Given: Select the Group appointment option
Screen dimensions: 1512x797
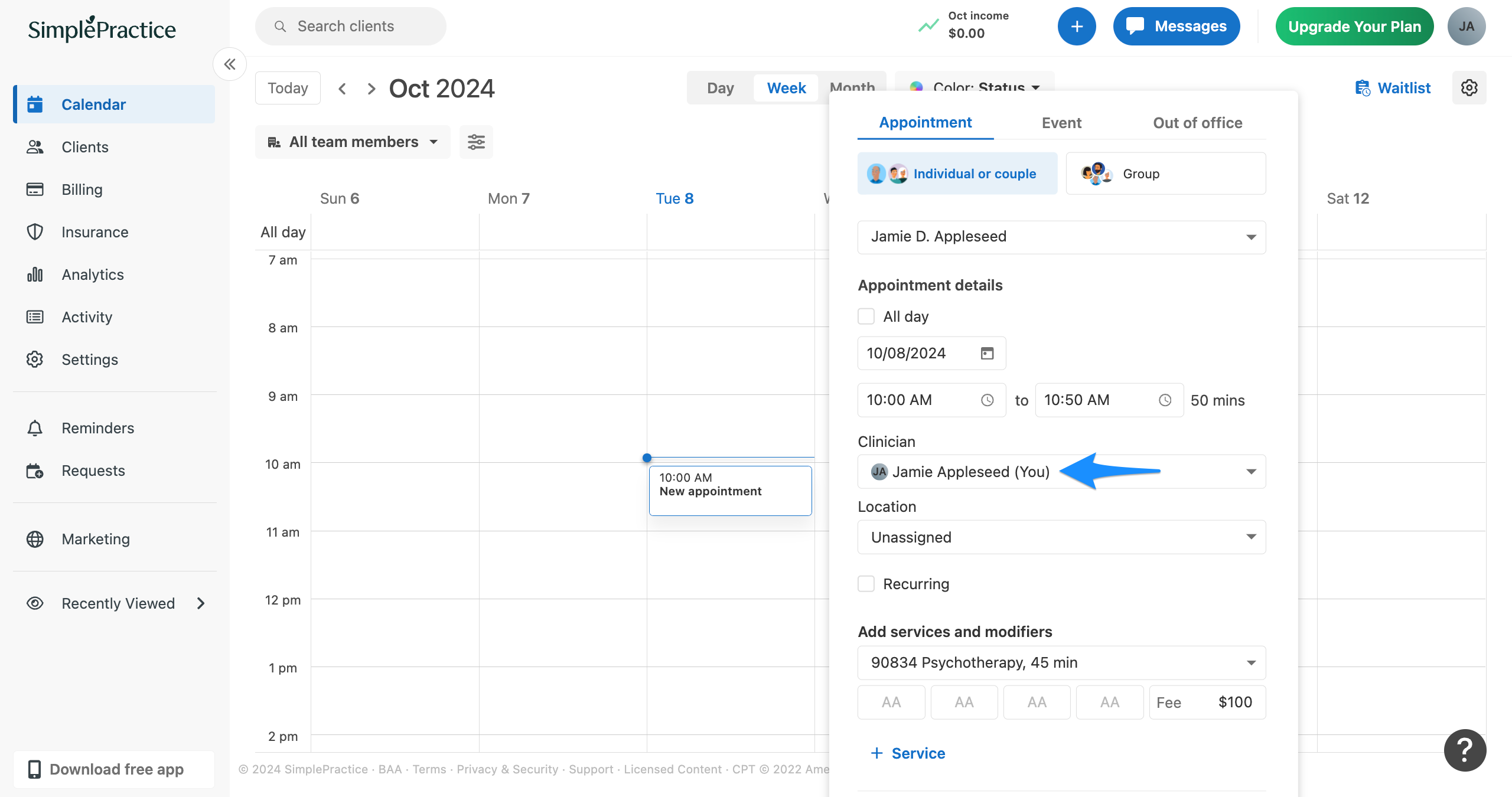Looking at the screenshot, I should pos(1165,173).
